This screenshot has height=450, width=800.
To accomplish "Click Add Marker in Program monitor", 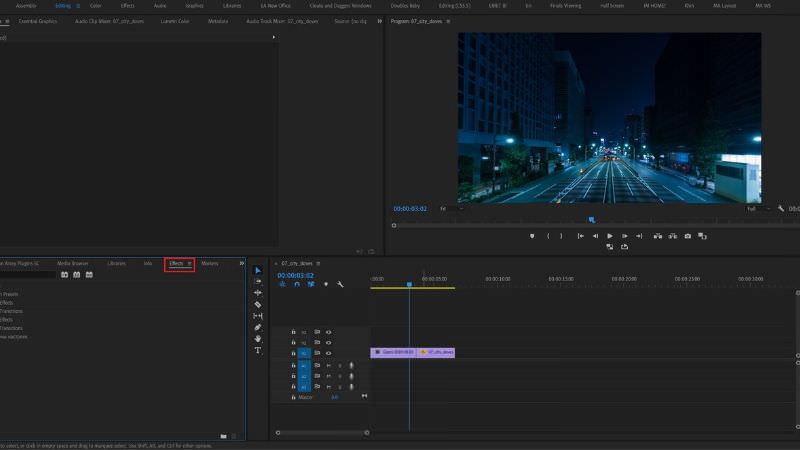I will point(532,236).
